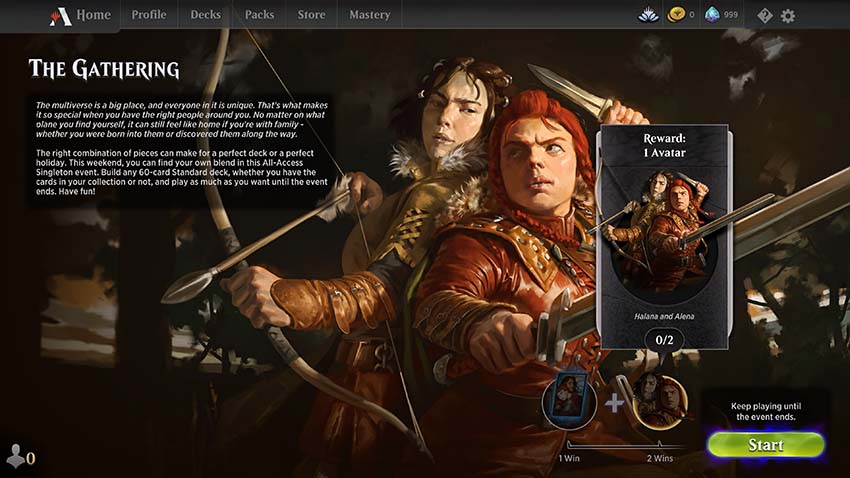Click the 0/2 progress bubble
The image size is (850, 478).
664,340
